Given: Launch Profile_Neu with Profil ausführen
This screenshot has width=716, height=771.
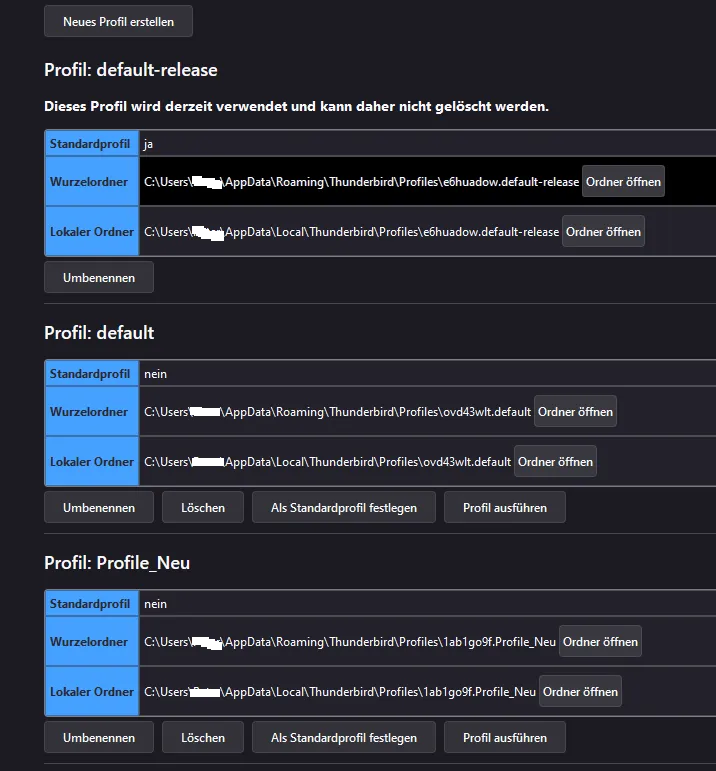Looking at the screenshot, I should 505,738.
